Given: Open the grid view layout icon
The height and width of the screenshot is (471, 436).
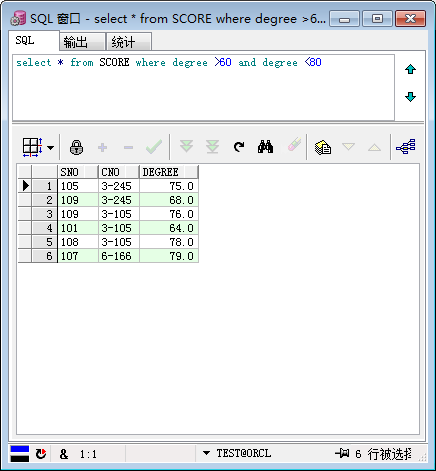Looking at the screenshot, I should coord(32,147).
